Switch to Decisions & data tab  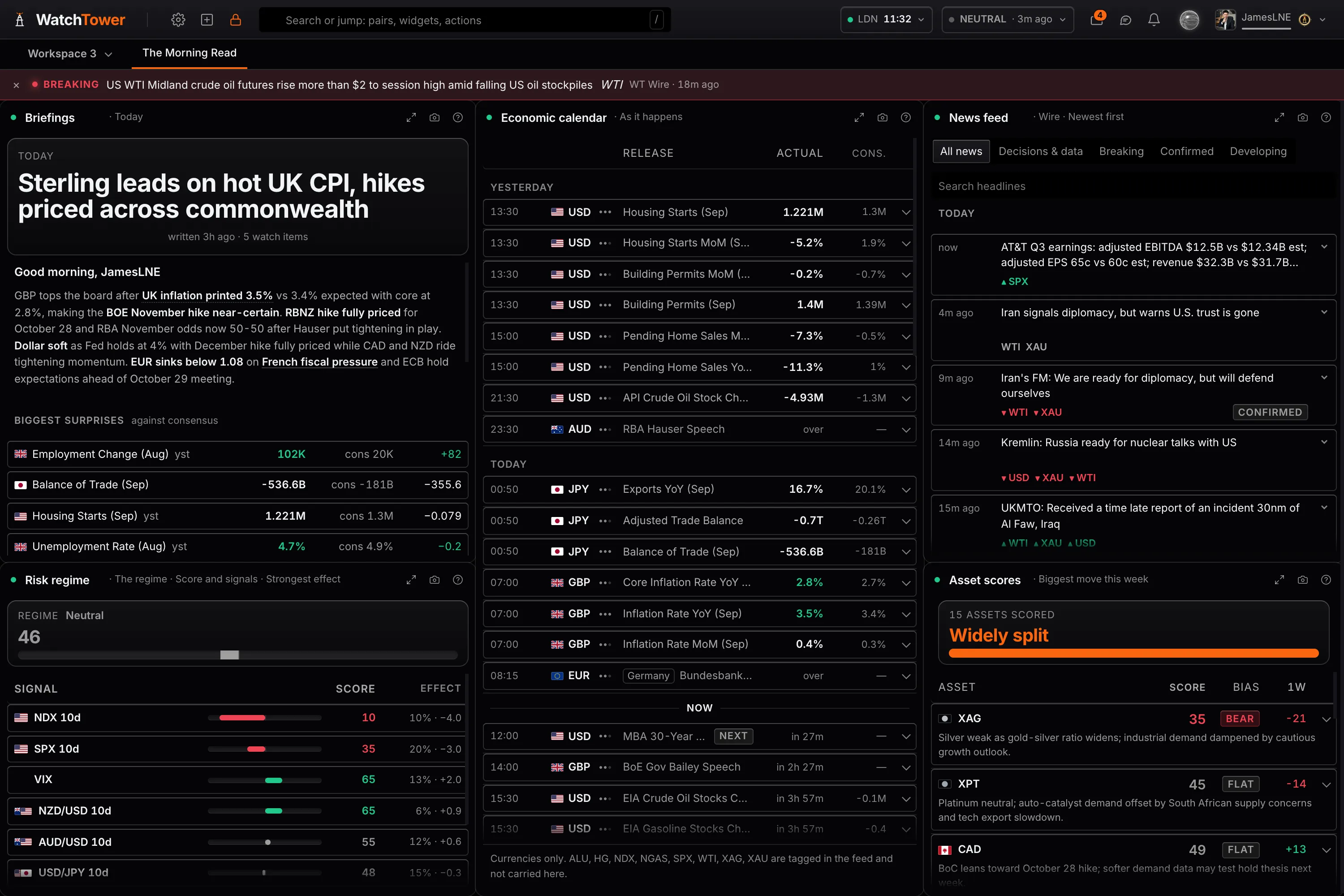click(x=1041, y=151)
